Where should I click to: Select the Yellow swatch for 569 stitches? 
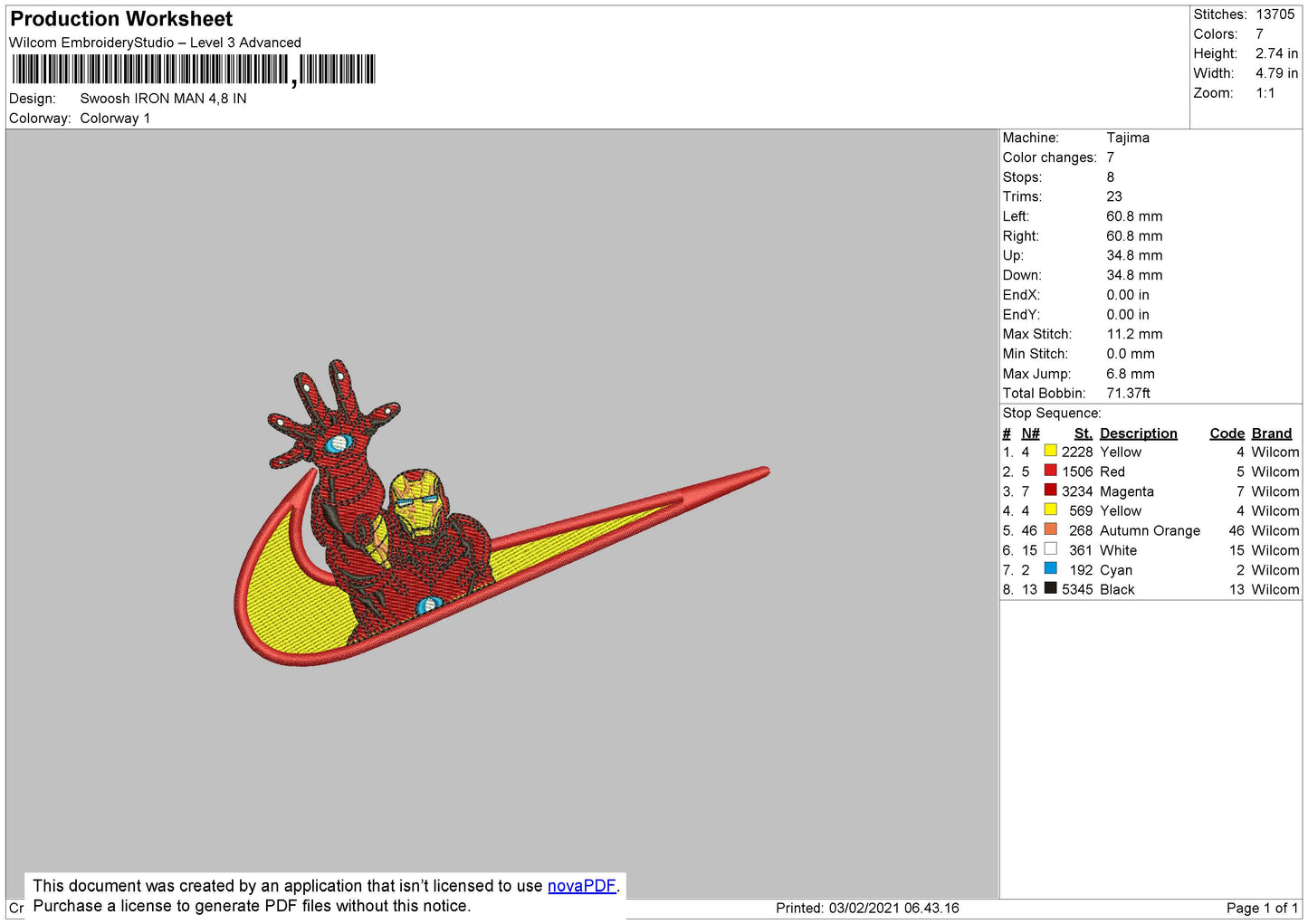coord(1050,510)
